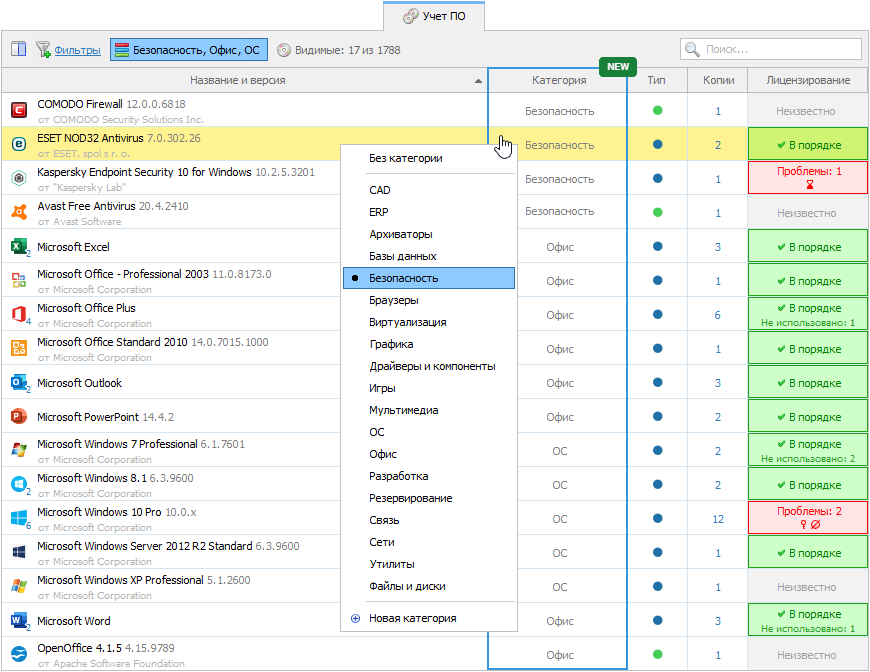Open copies count 6 for Office Plus
870x672 pixels.
(717, 315)
